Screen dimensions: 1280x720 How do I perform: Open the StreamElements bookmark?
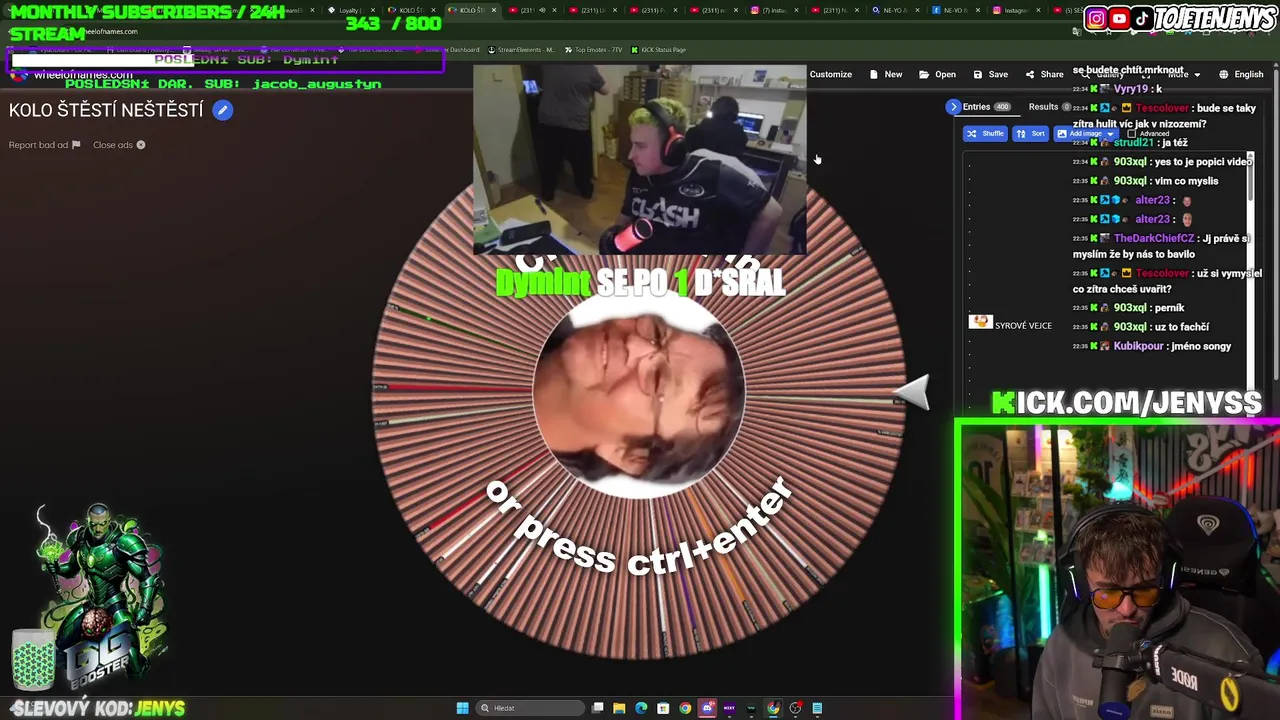coord(522,50)
